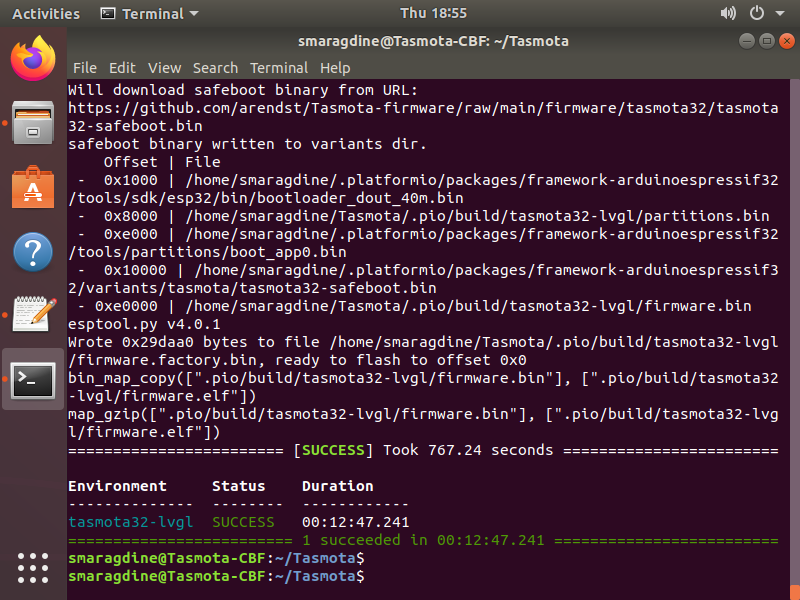
Task: Click the "Duration" column header
Action: click(338, 486)
